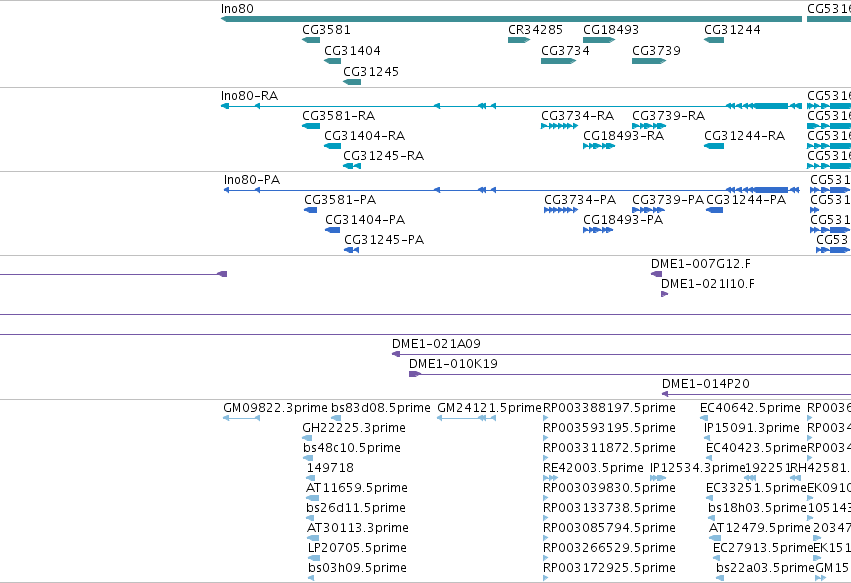
Task: Click the CG31244-RA transcript
Action: [x=714, y=146]
